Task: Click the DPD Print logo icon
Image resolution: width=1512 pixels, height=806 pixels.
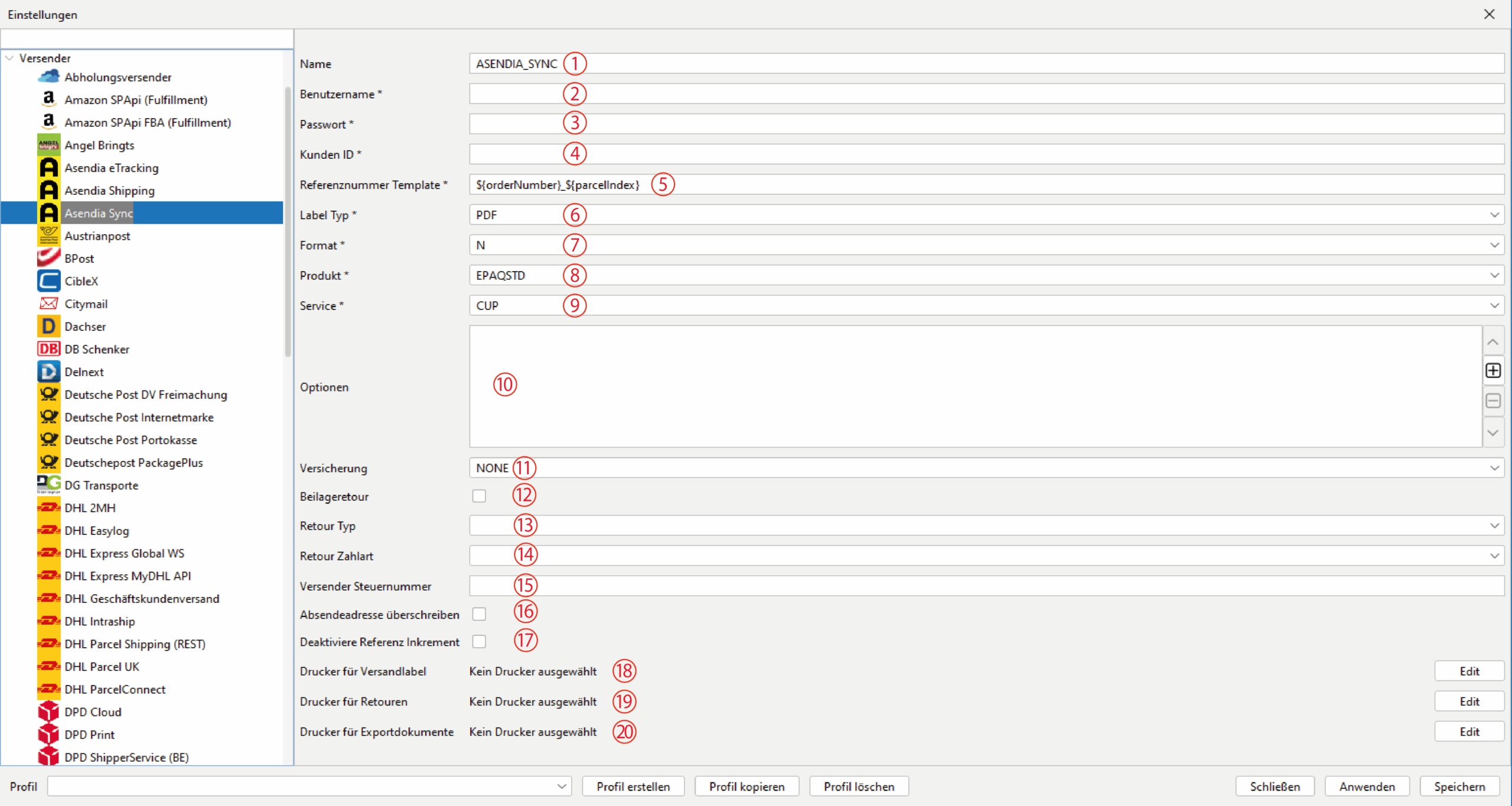Action: pos(48,735)
